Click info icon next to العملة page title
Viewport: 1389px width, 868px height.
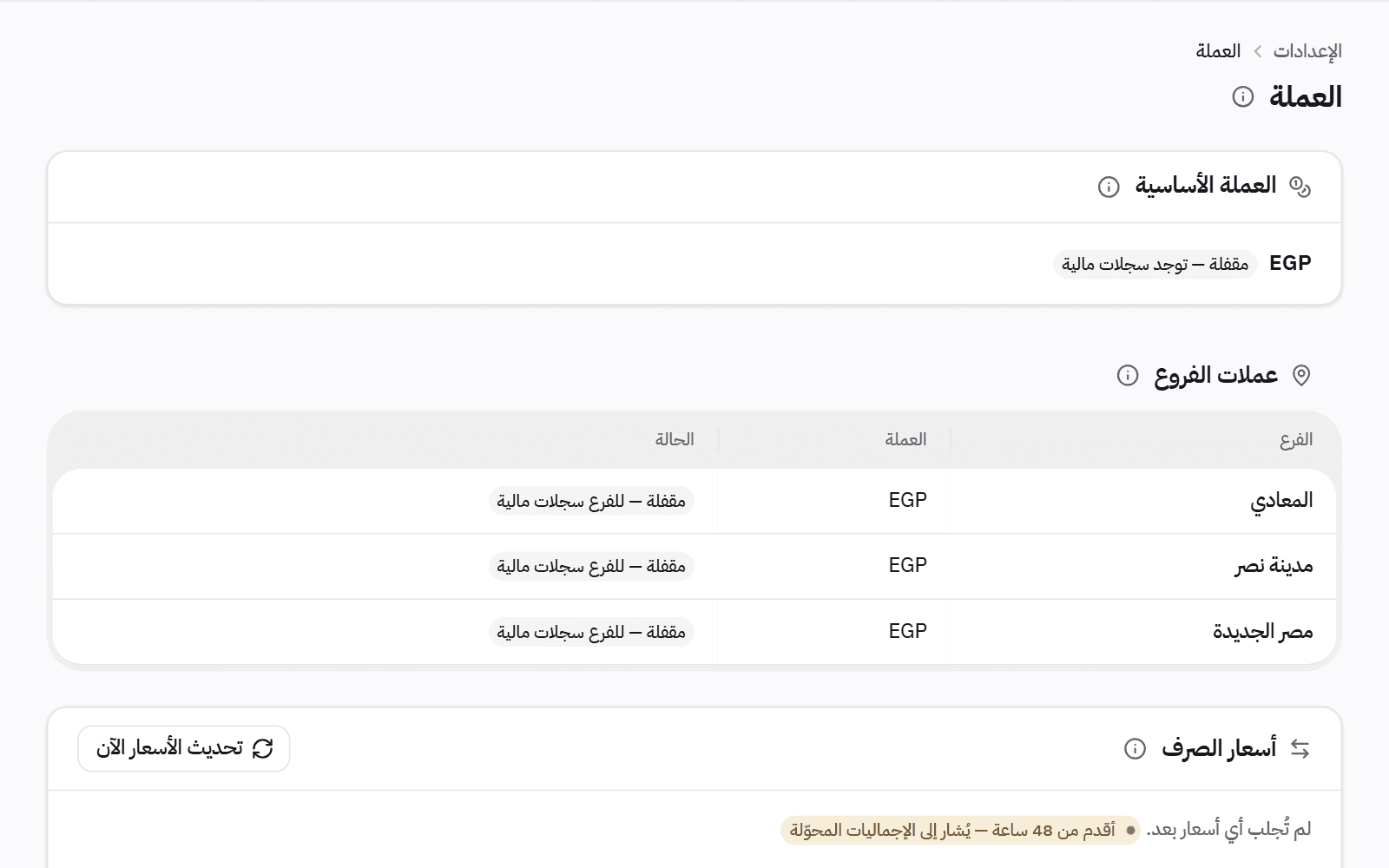(x=1243, y=96)
